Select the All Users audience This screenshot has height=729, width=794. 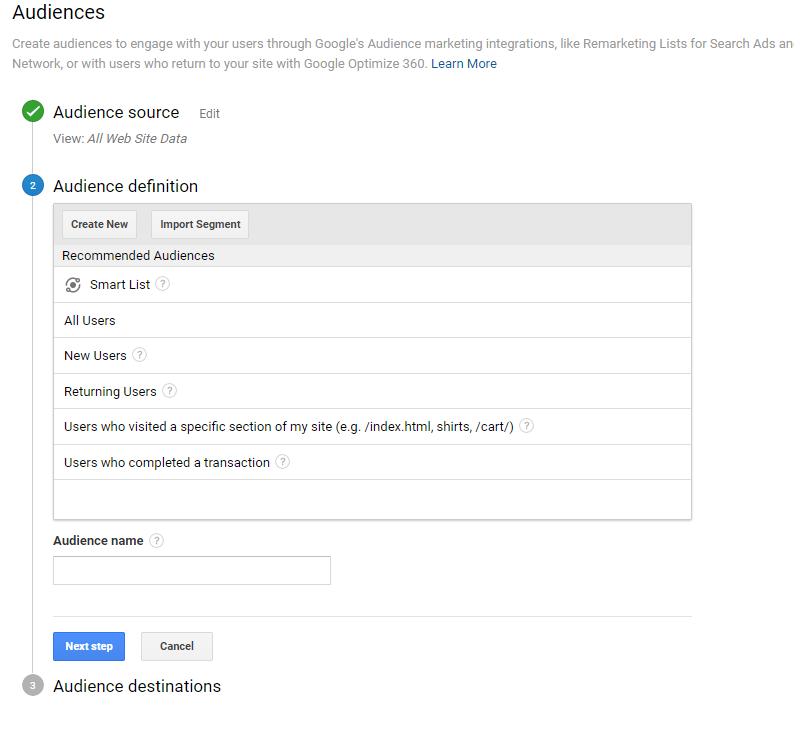click(373, 320)
